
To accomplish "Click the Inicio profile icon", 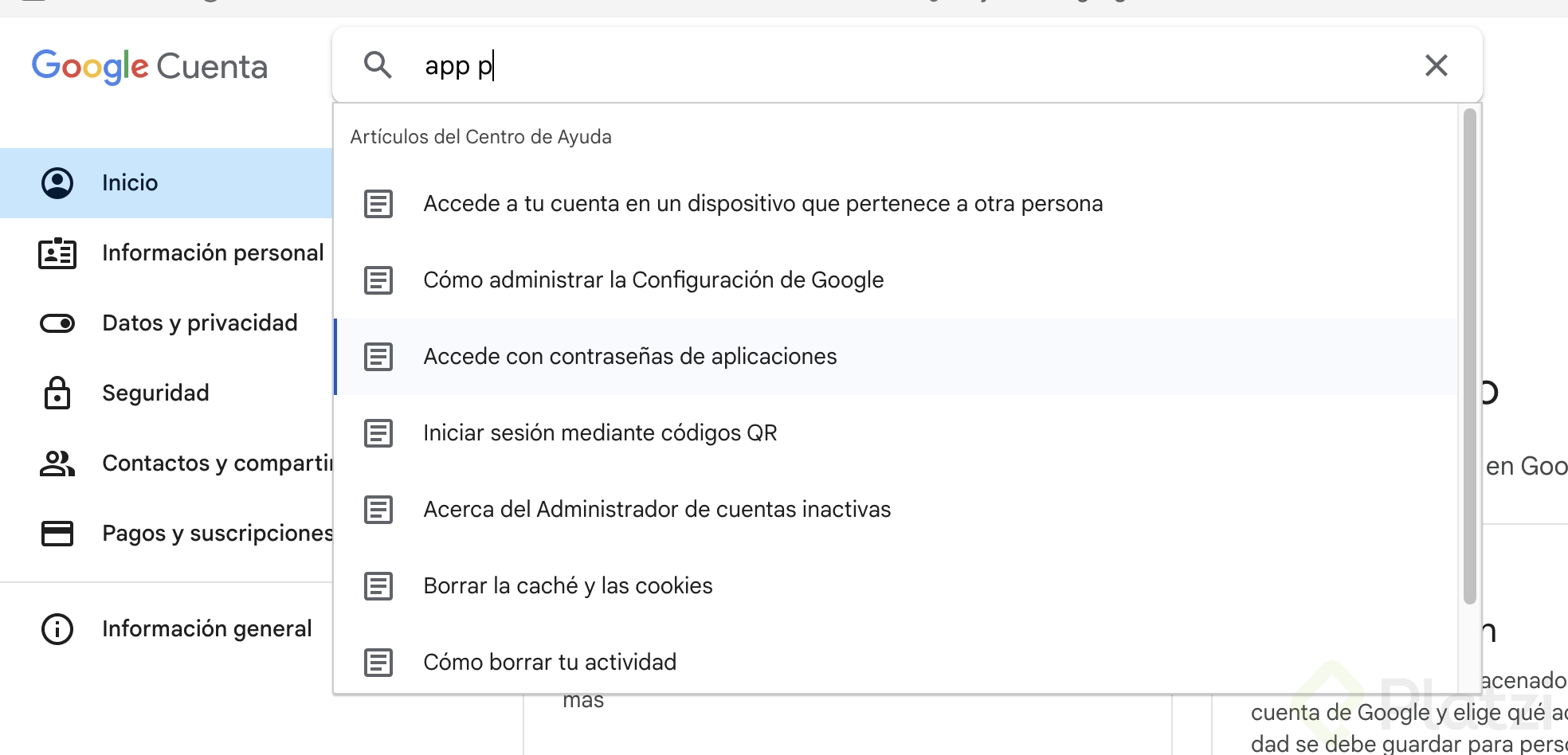I will click(x=57, y=183).
